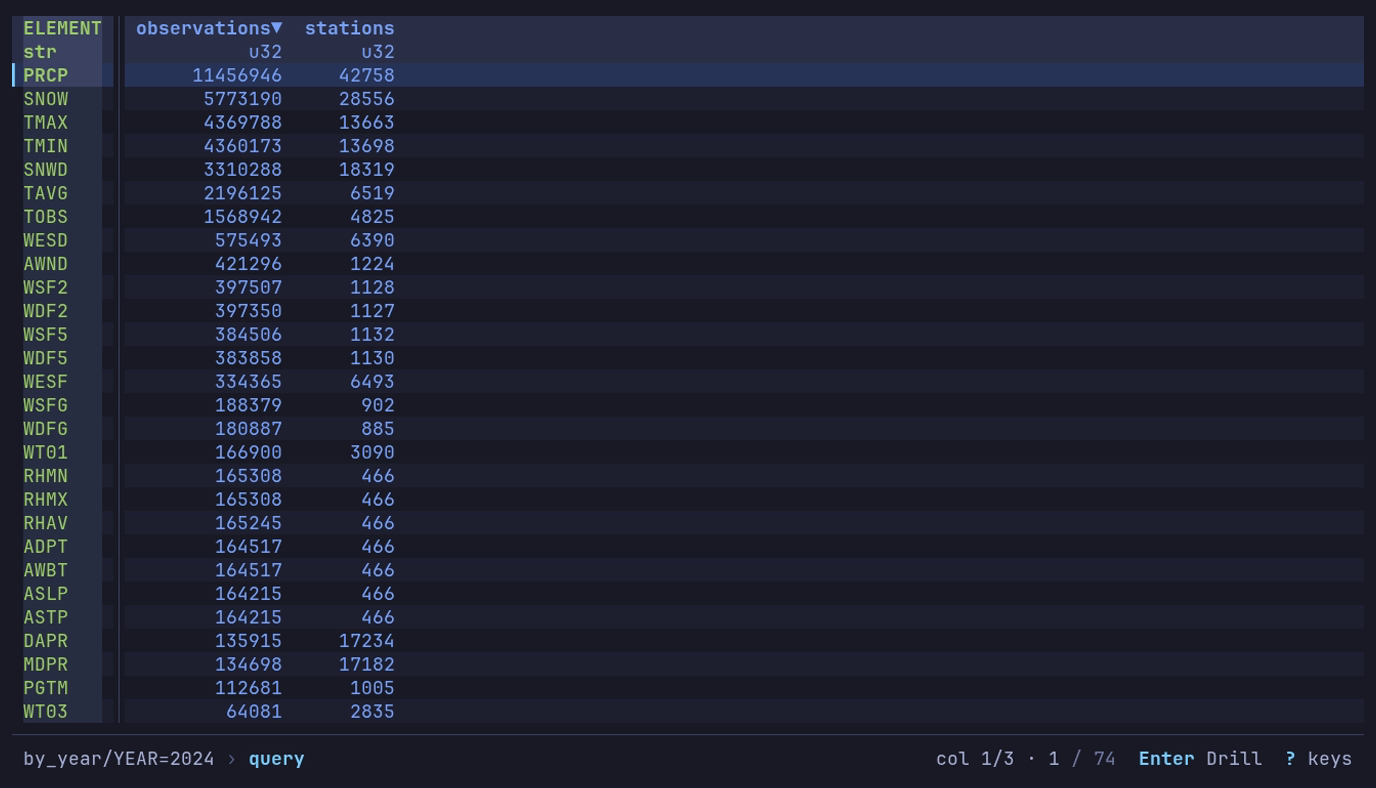
Task: Select the WDF5 element cell
Action: [46, 358]
